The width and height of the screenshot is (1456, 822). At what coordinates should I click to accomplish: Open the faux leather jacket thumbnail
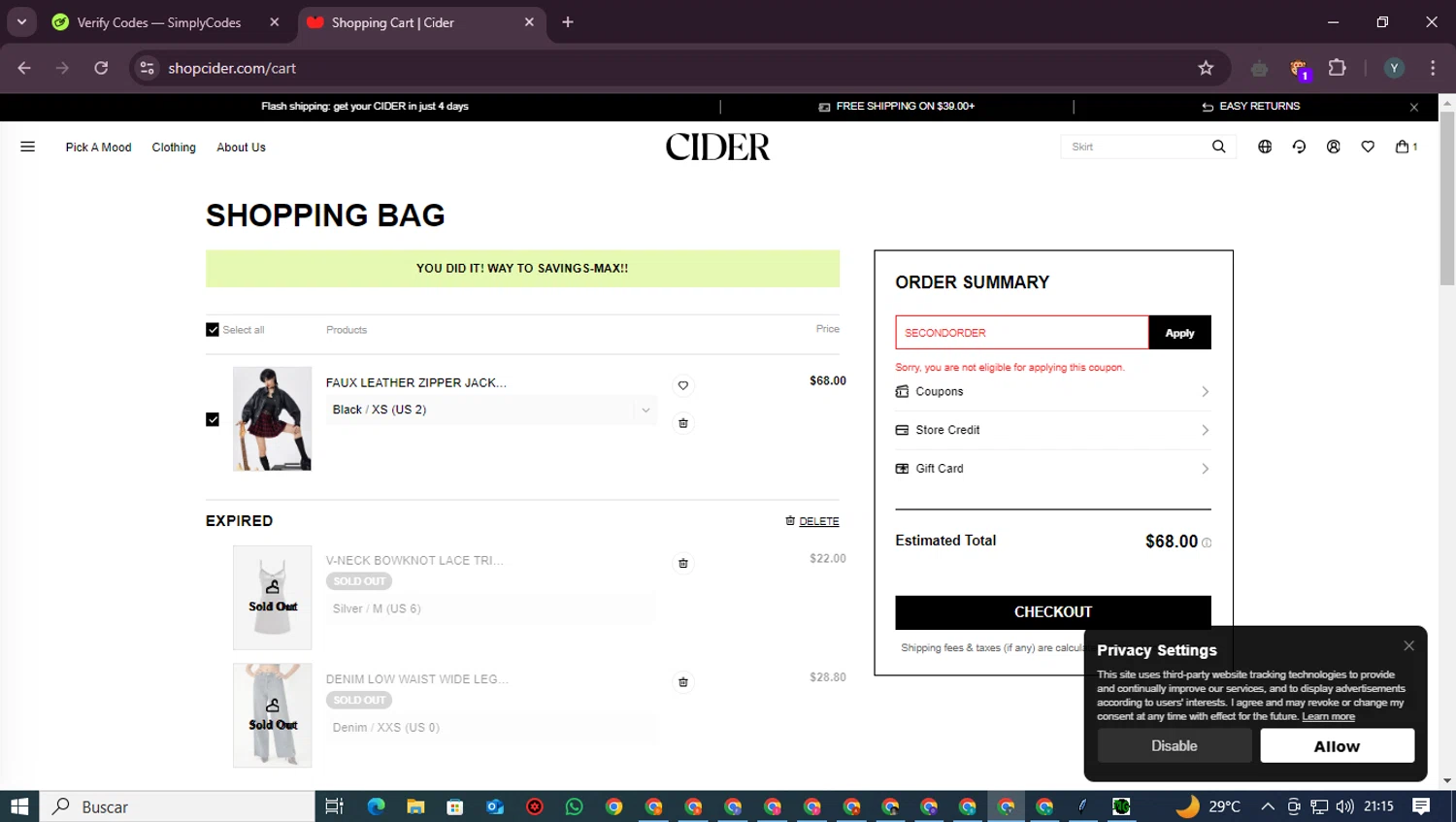point(272,419)
